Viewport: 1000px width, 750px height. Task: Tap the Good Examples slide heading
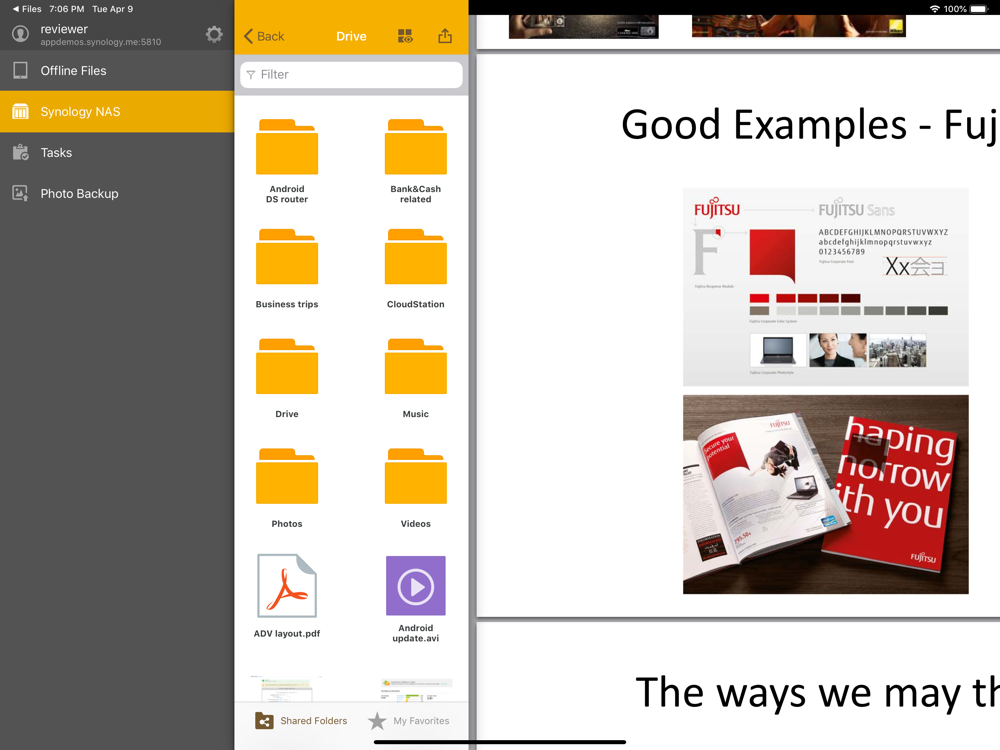[810, 124]
